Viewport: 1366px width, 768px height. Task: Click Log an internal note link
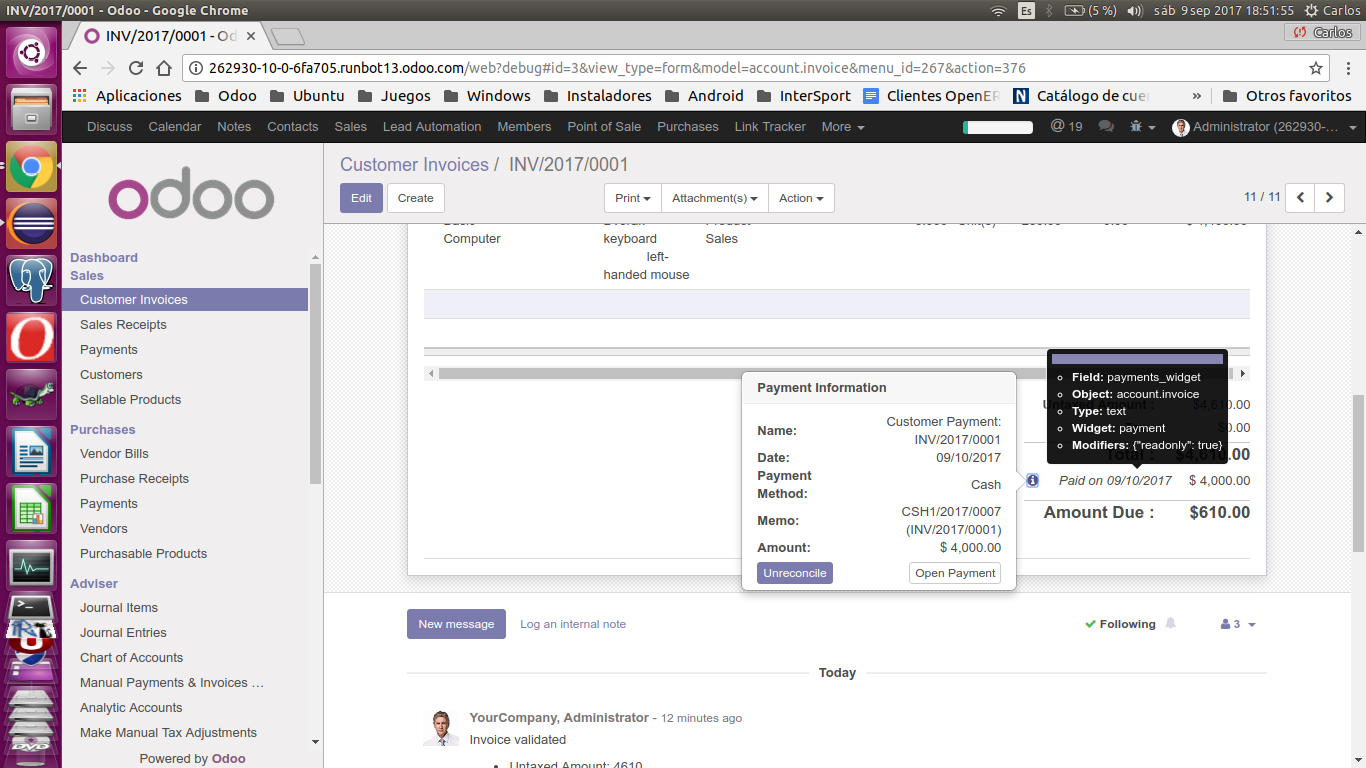[x=573, y=624]
